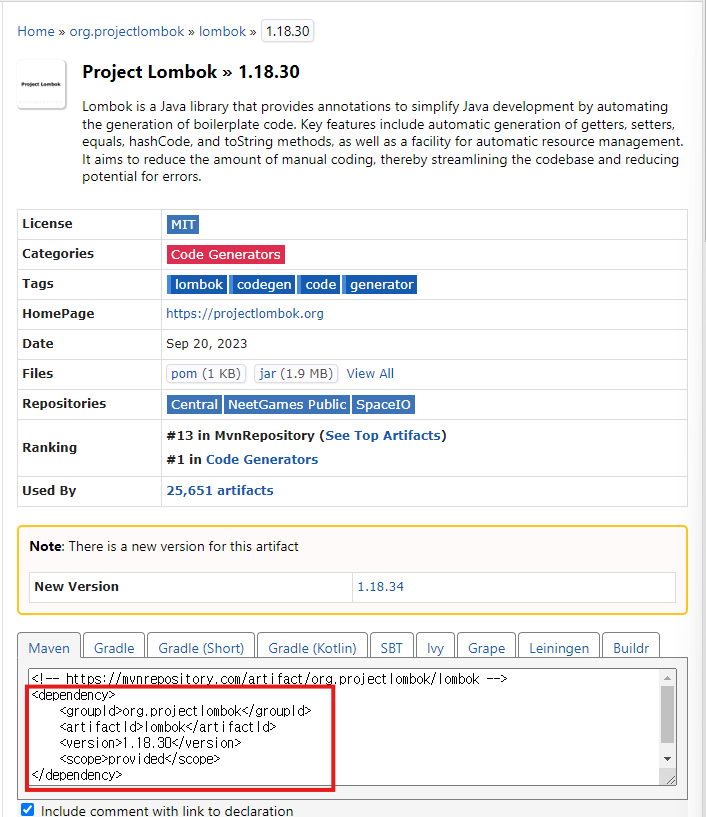
Task: Switch to the Ivy tab
Action: click(435, 648)
